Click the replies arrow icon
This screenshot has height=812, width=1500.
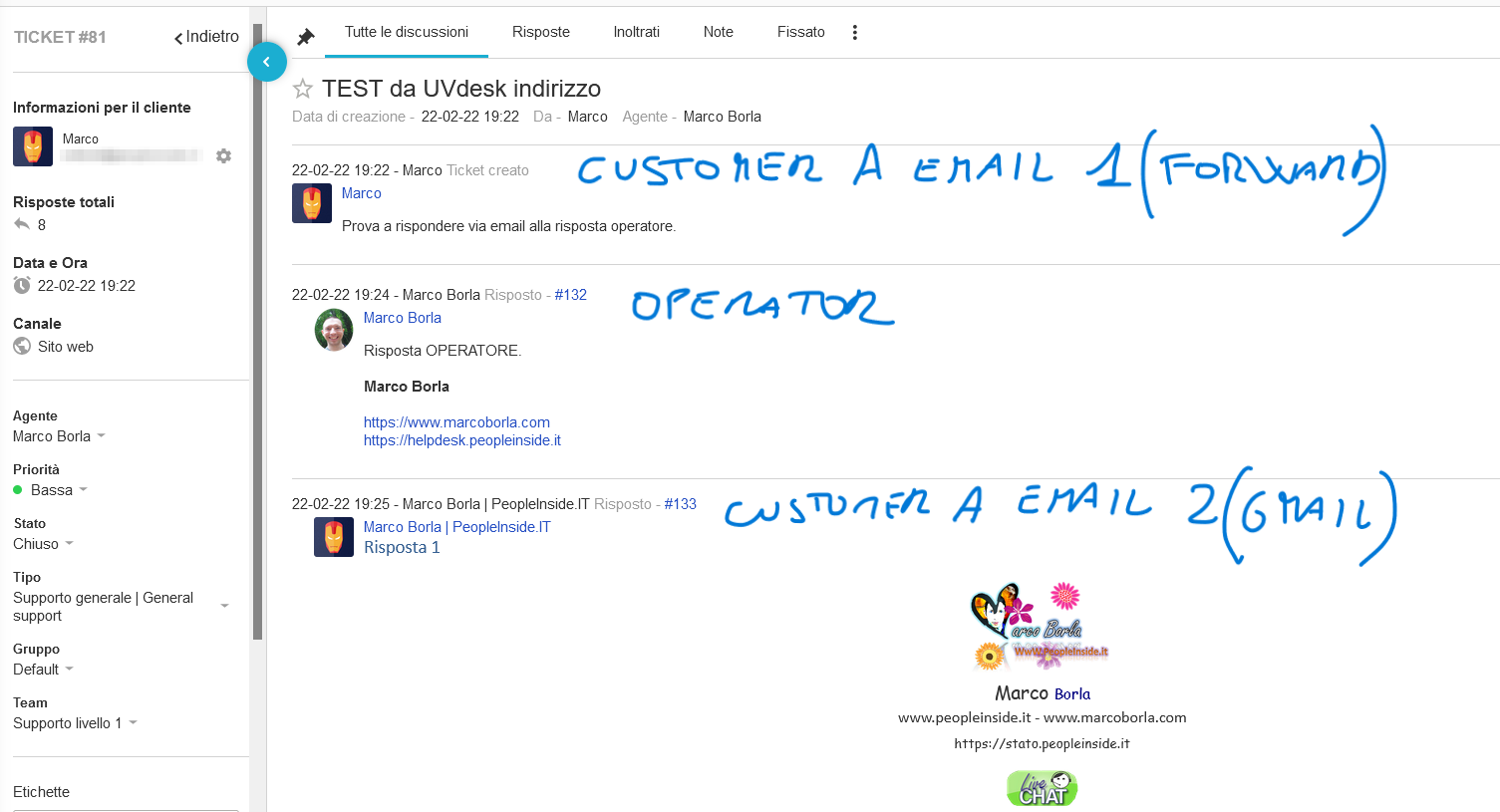(22, 224)
